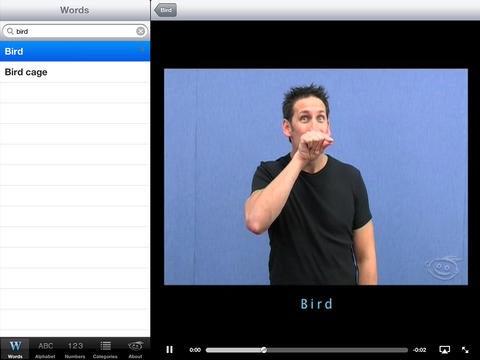The image size is (480, 360).
Task: Click the video progress slider knob
Action: 264,350
